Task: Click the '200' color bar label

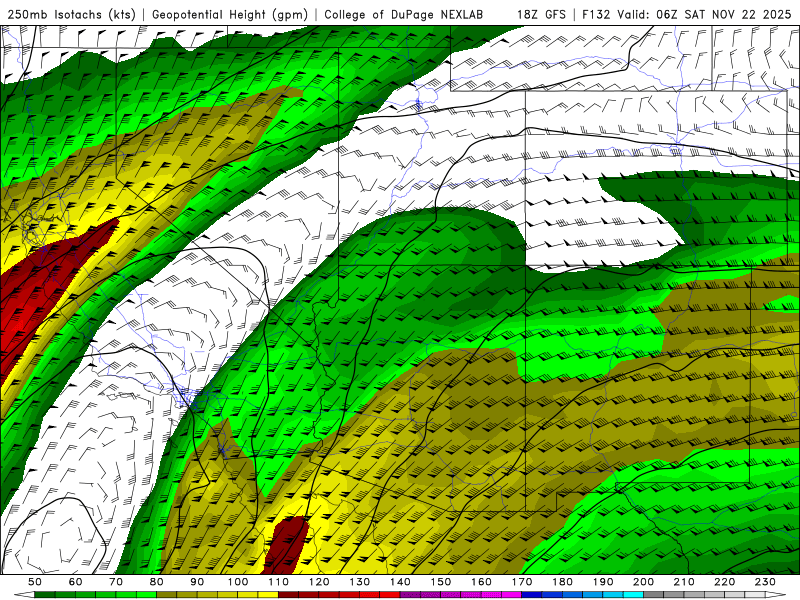Action: click(643, 582)
